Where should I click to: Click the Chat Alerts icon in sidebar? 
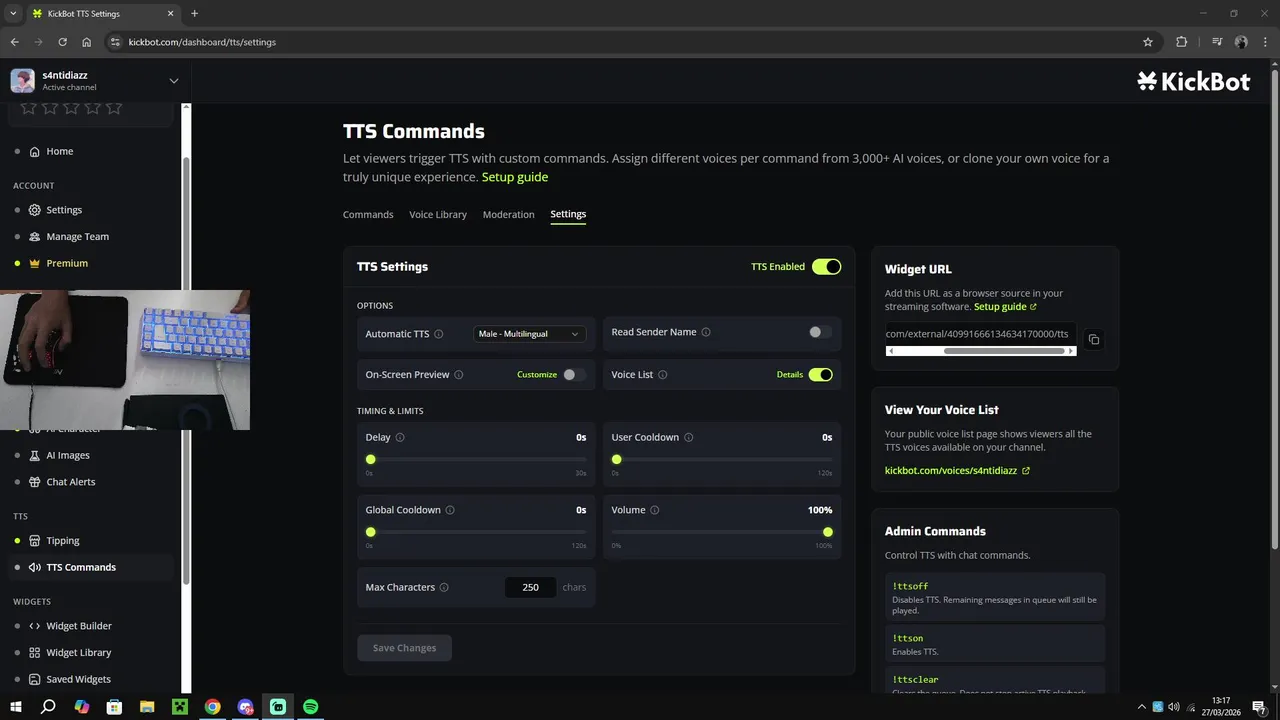pos(35,482)
